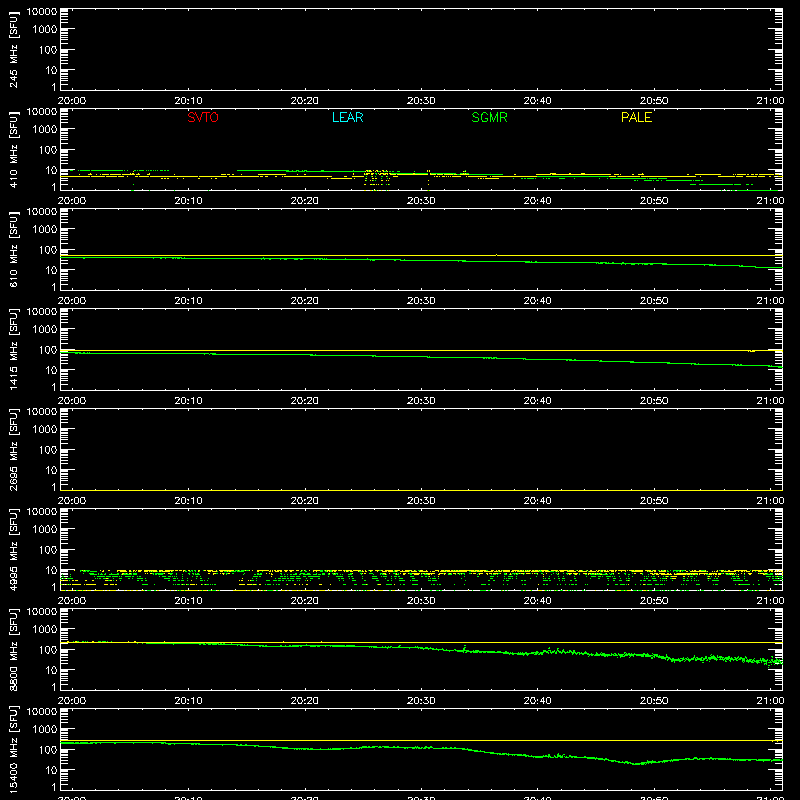
Task: Click the 100 tick value of 4995 MHz axis
Action: pos(48,550)
